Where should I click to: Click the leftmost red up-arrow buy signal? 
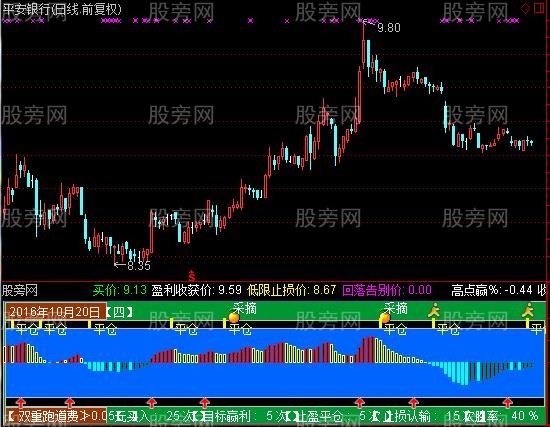(21, 402)
